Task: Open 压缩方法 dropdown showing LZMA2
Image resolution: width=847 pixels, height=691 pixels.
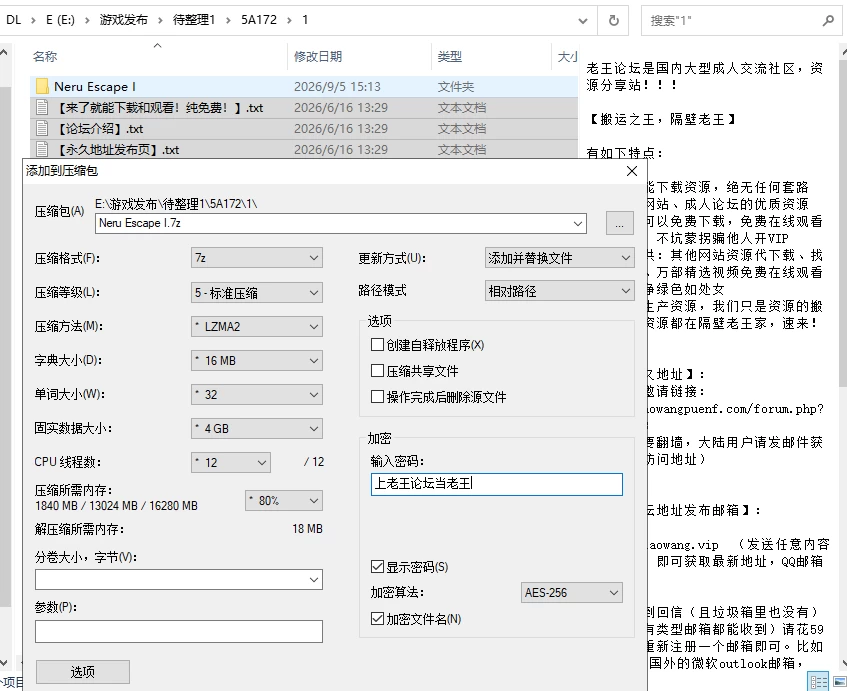Action: pos(257,326)
